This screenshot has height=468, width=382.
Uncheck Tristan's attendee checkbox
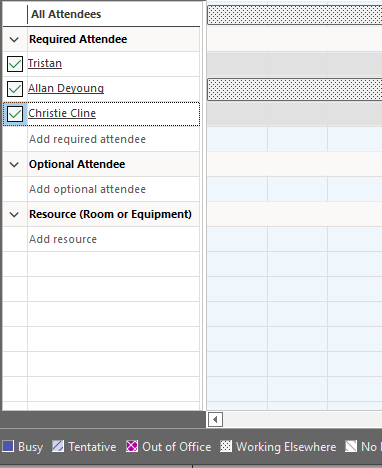[x=15, y=64]
